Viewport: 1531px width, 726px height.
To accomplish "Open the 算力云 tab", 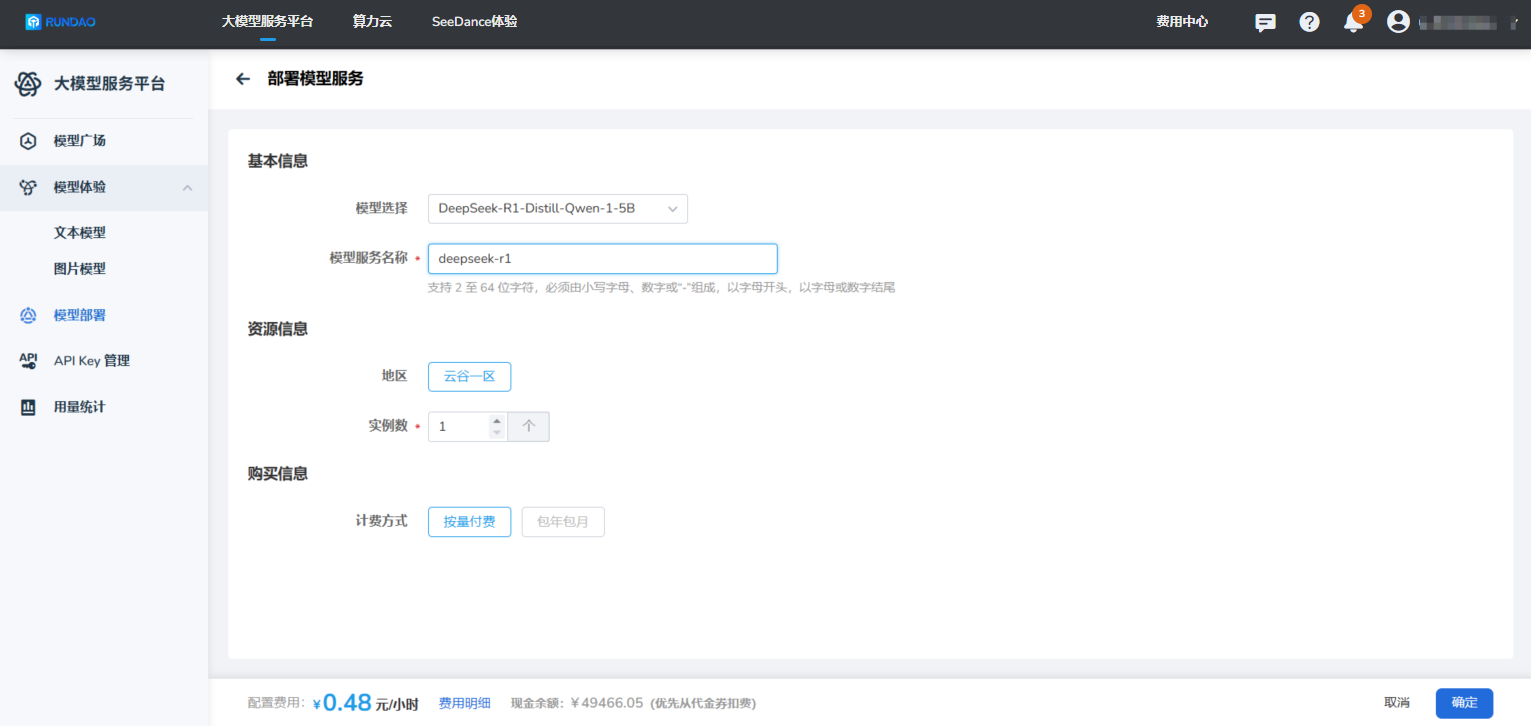I will 372,21.
